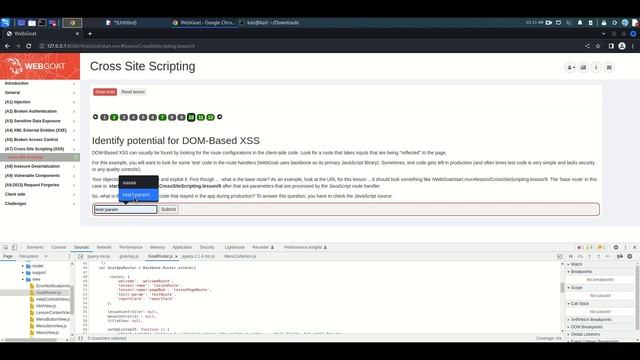Go to next lesson page arrow

point(220,117)
